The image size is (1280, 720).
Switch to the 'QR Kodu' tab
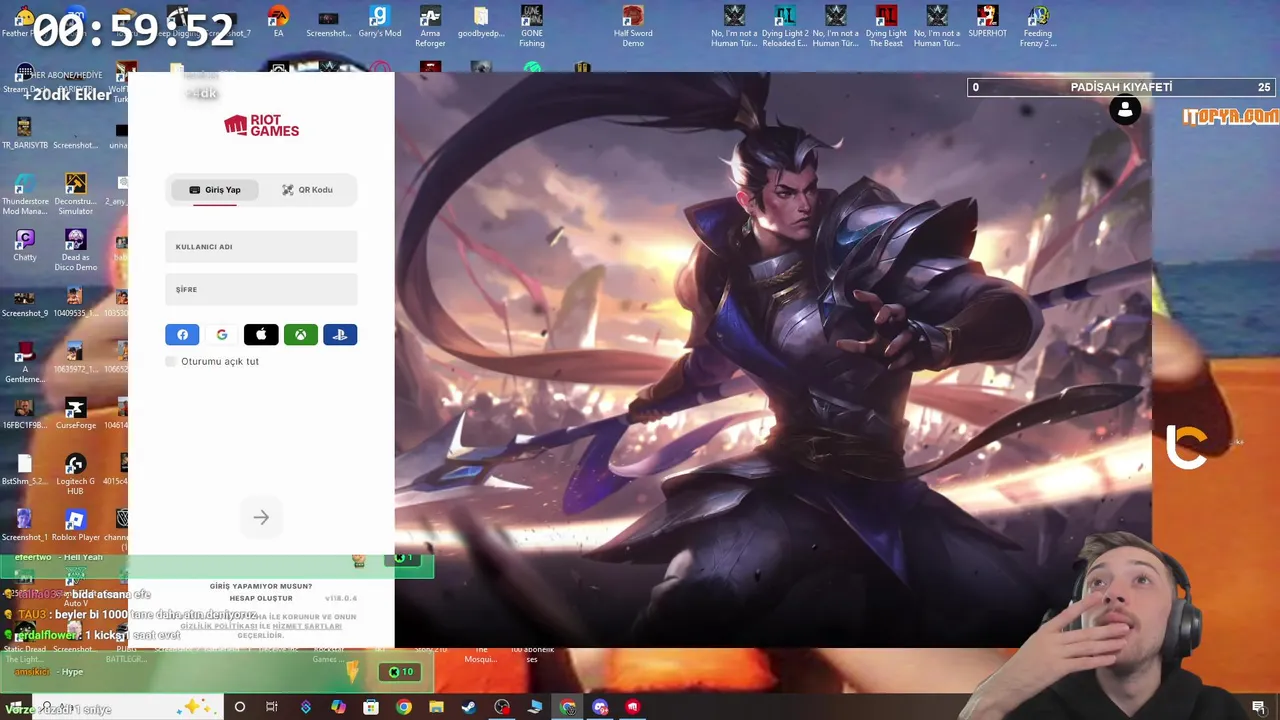[307, 190]
